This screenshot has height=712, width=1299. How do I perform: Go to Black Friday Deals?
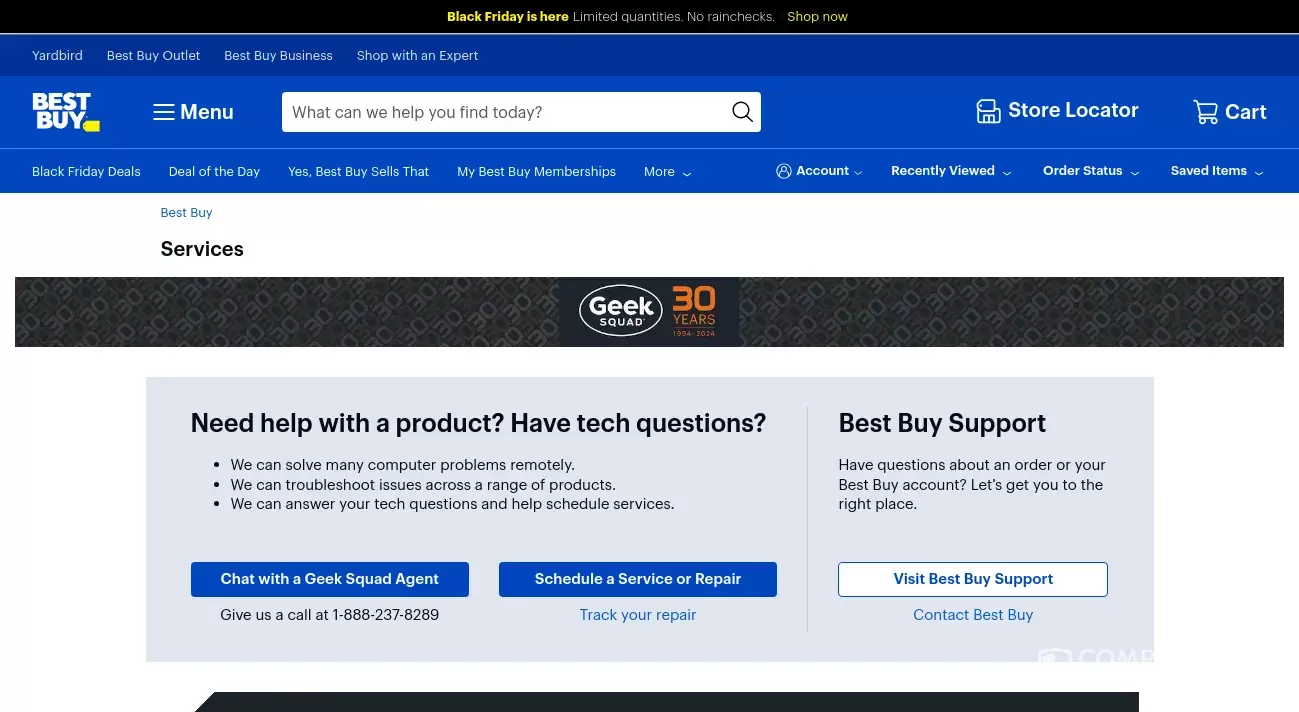point(86,172)
